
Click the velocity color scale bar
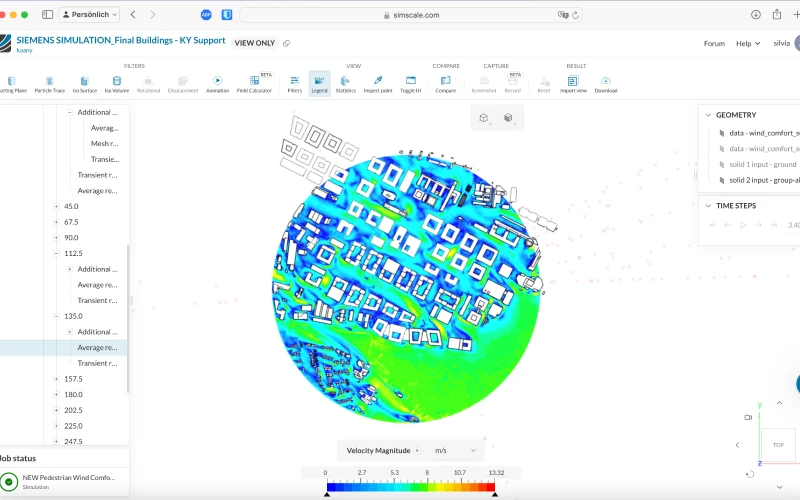[411, 487]
